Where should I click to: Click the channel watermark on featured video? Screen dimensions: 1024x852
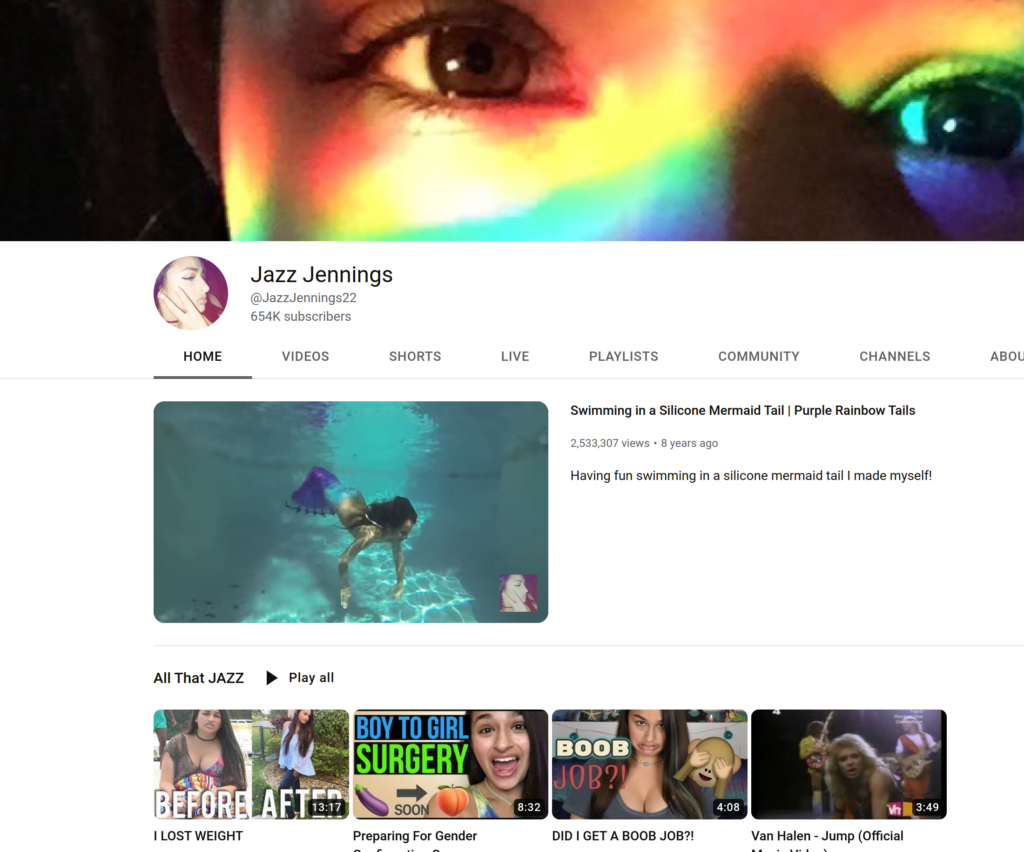coord(518,593)
